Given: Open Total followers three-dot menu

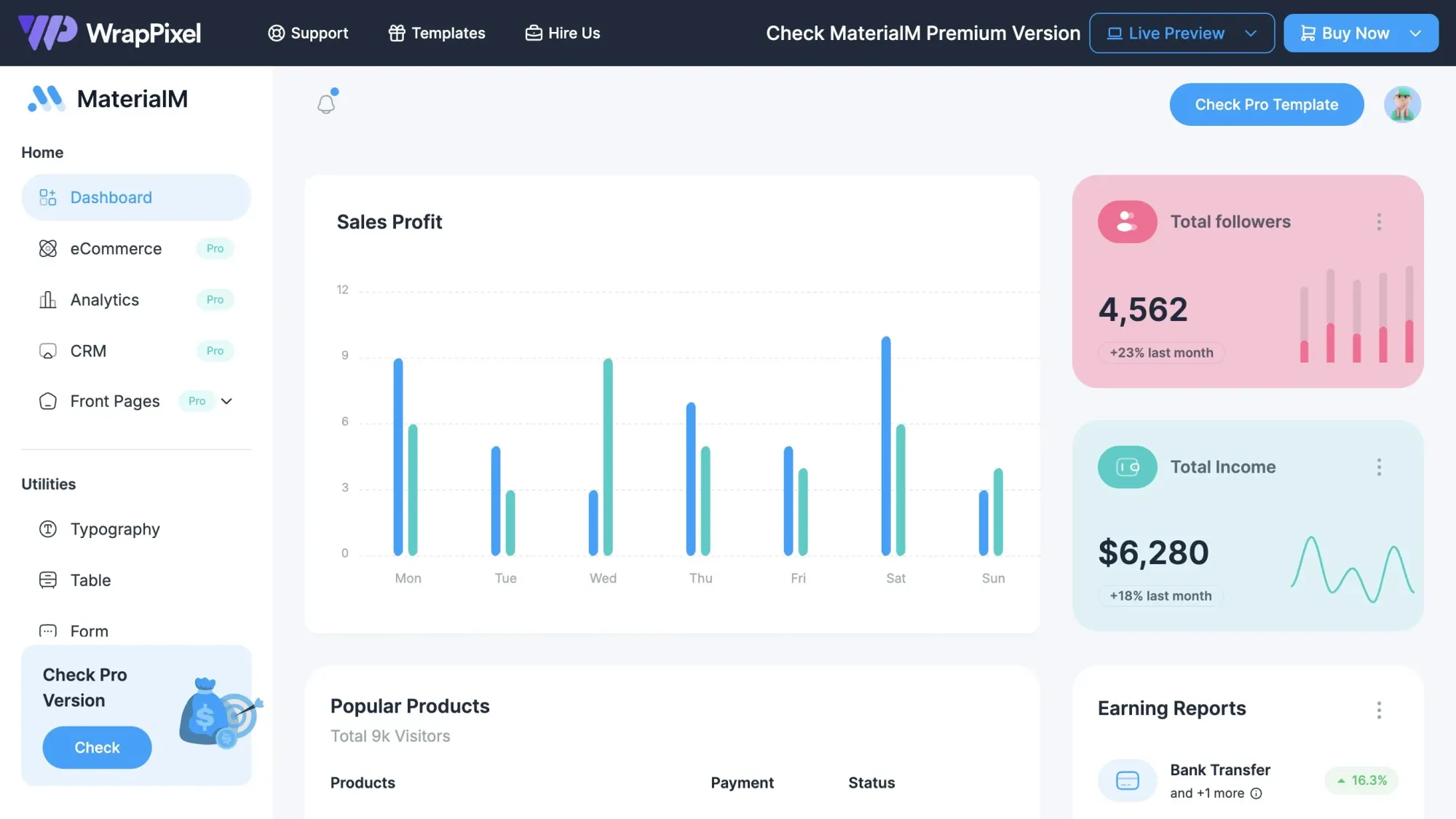Looking at the screenshot, I should point(1379,222).
